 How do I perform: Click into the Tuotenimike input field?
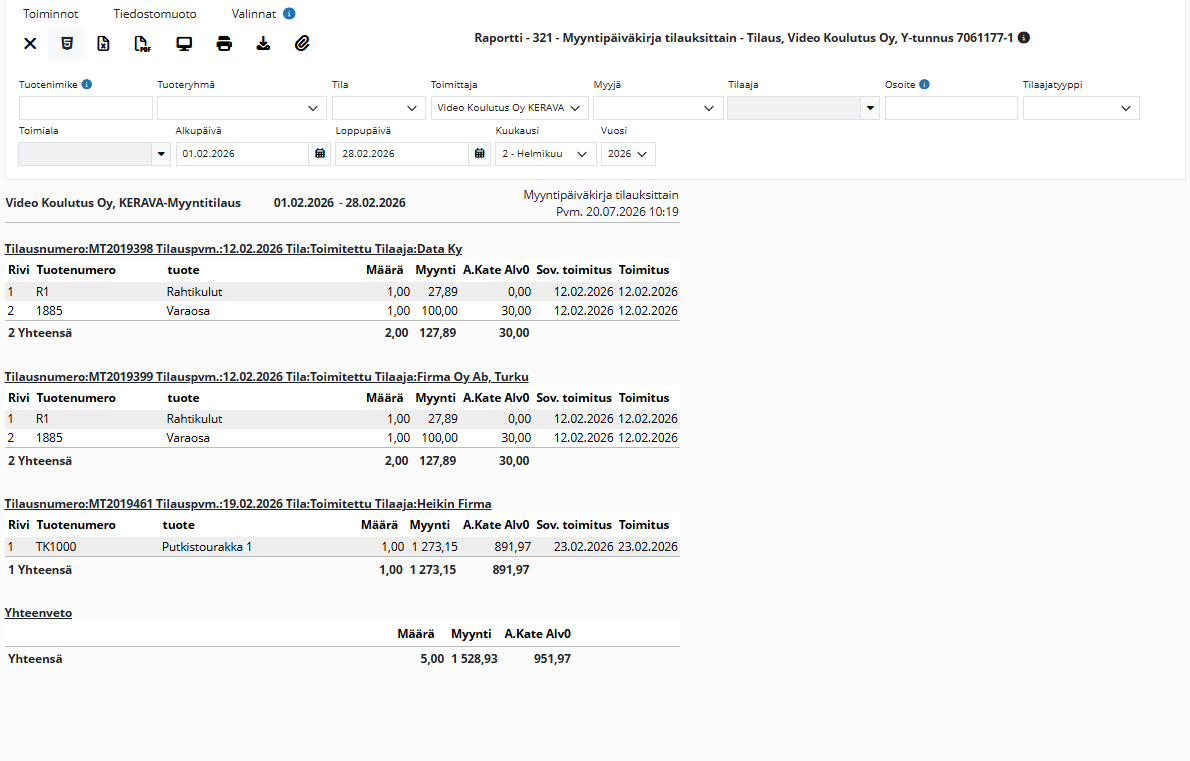tap(86, 108)
